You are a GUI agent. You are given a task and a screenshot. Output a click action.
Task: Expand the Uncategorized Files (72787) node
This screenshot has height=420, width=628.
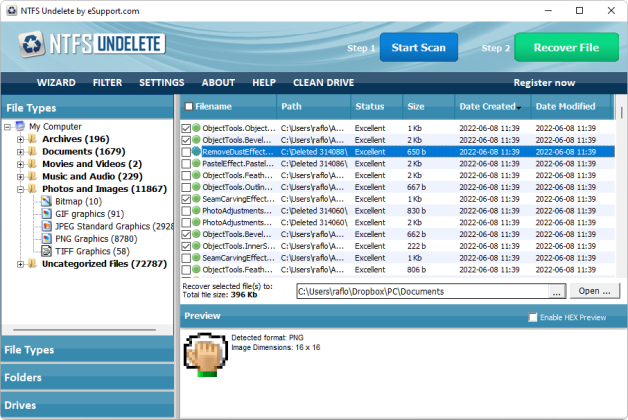pos(20,264)
